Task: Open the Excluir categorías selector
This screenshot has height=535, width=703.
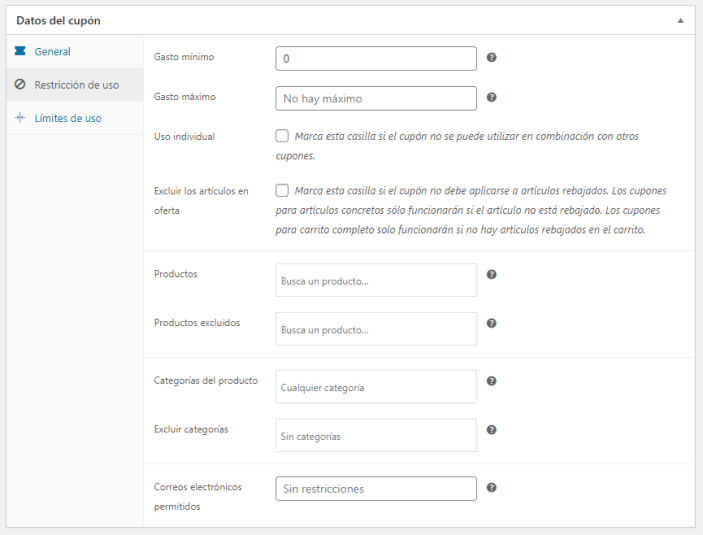Action: click(x=376, y=435)
